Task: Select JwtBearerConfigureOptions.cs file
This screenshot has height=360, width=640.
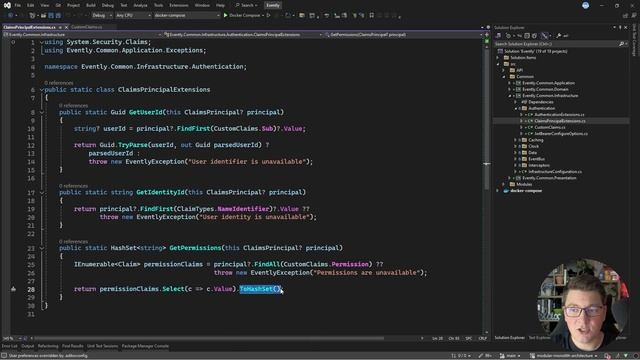Action: tap(561, 134)
